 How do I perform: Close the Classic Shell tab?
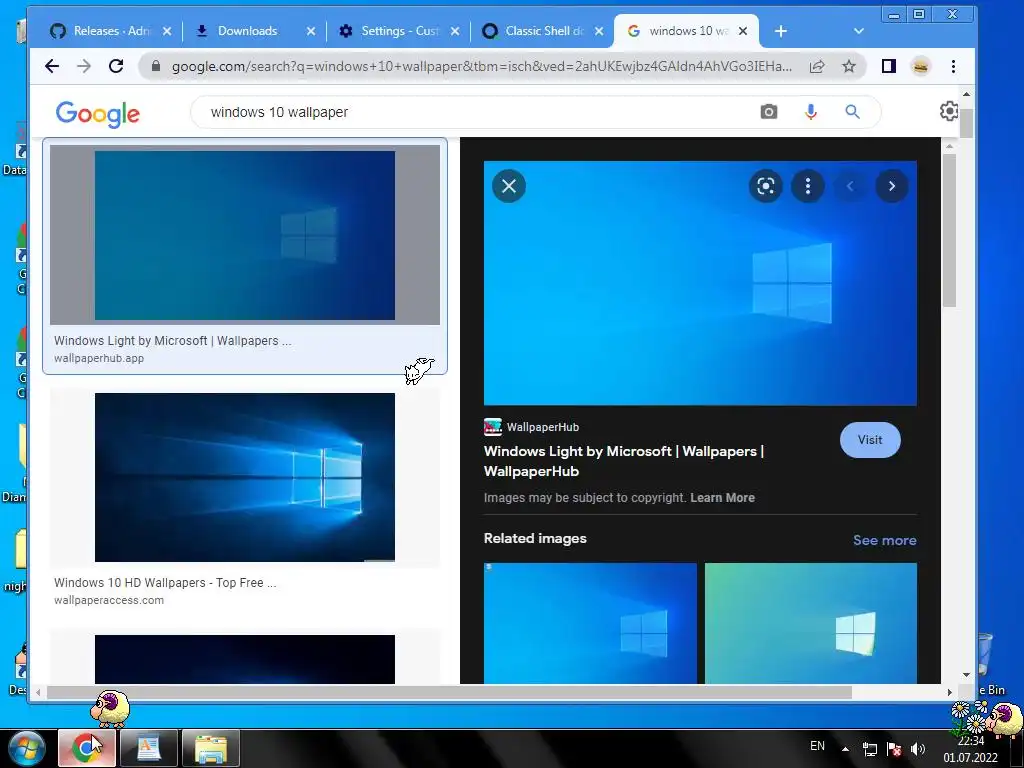click(x=599, y=31)
